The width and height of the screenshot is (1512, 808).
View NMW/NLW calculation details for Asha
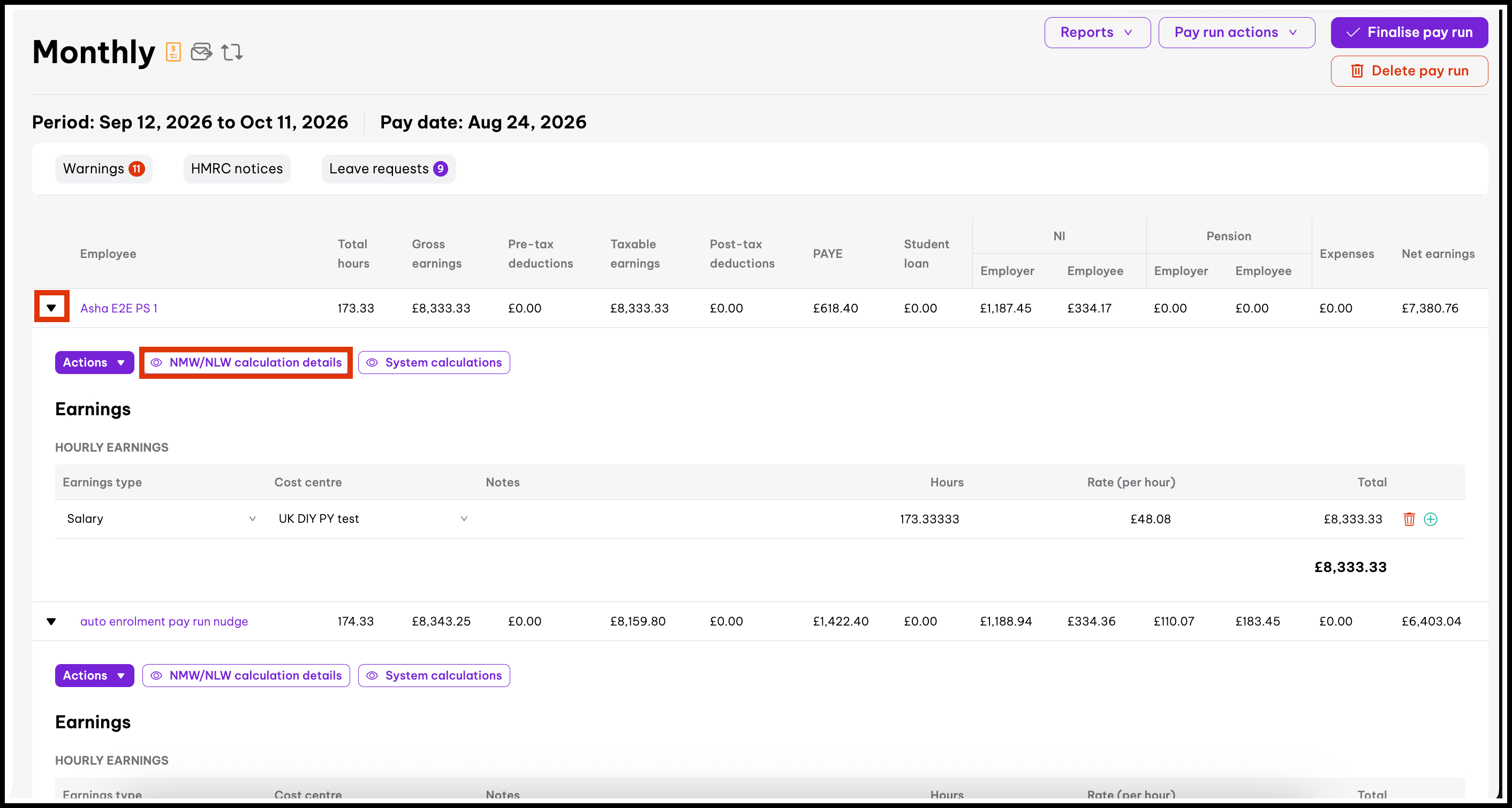246,363
